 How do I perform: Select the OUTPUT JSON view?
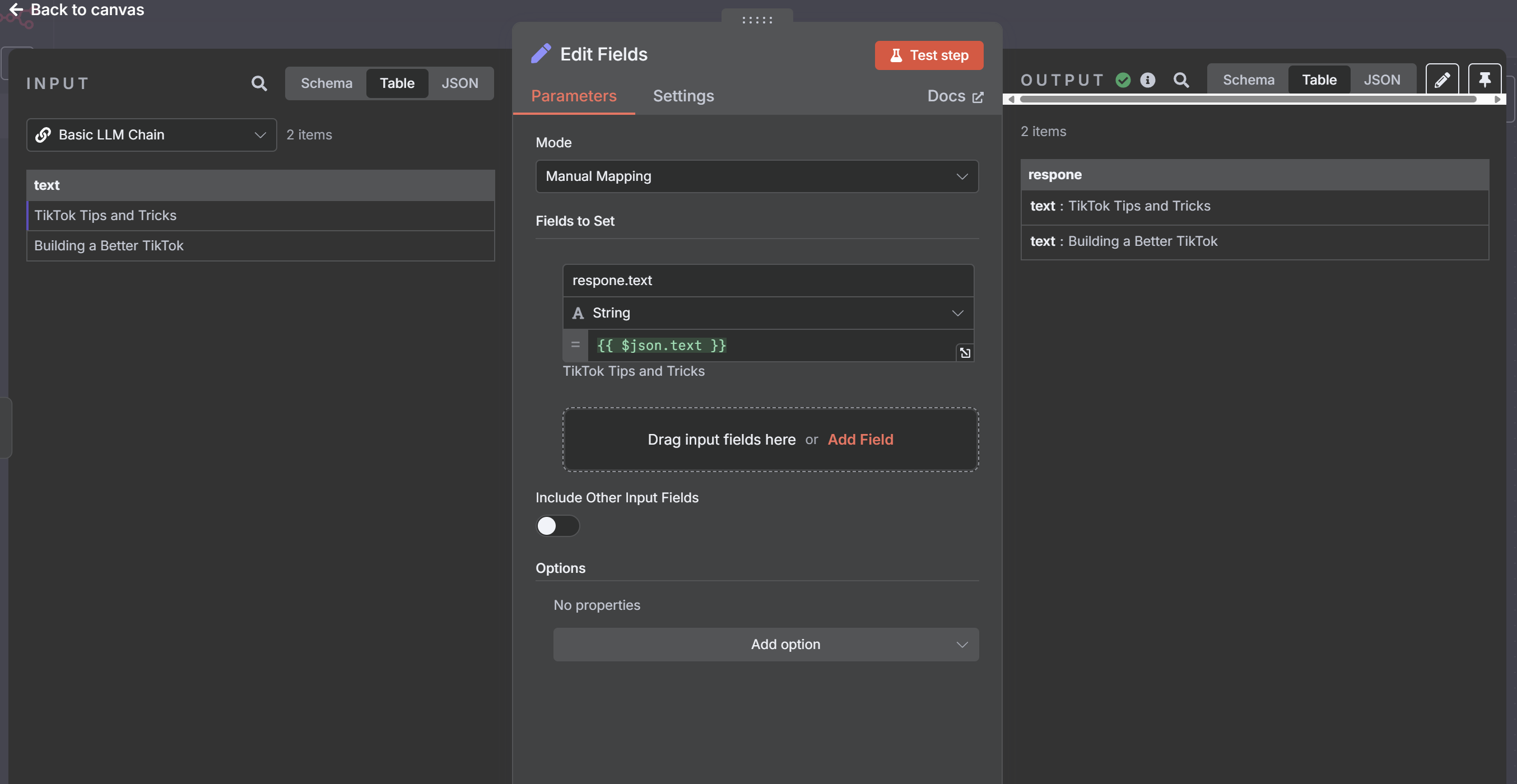pos(1381,80)
